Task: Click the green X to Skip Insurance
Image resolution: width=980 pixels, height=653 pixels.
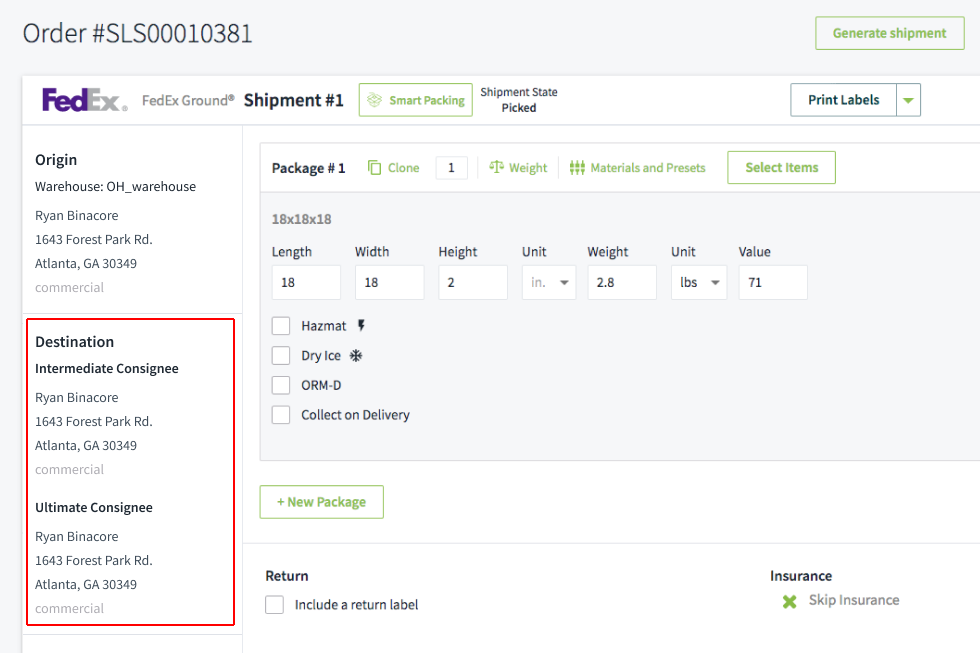Action: click(788, 601)
